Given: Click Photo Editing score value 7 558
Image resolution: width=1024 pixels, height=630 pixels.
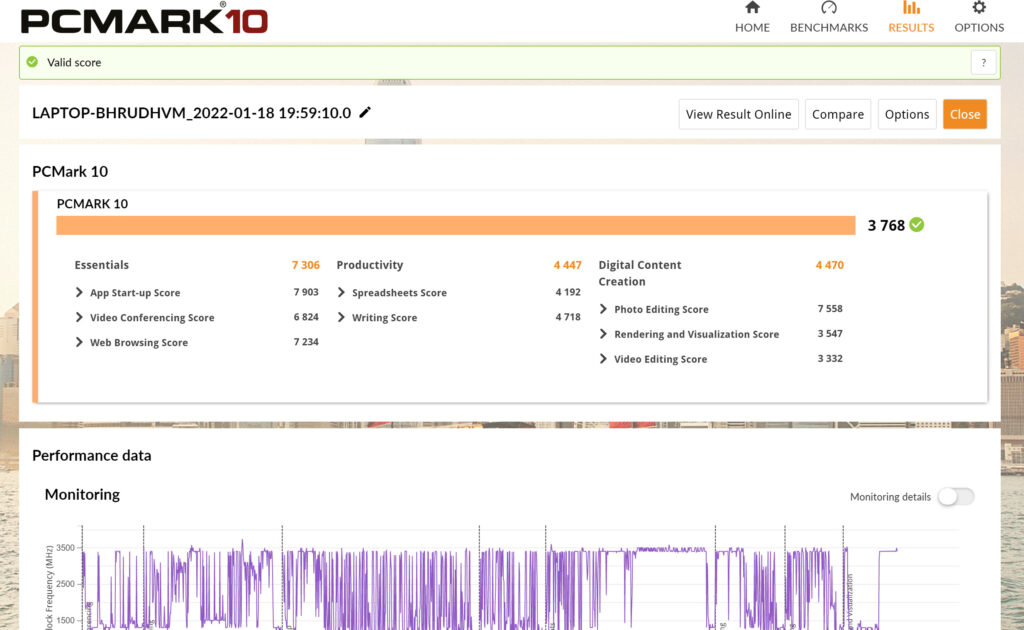Looking at the screenshot, I should (x=830, y=308).
